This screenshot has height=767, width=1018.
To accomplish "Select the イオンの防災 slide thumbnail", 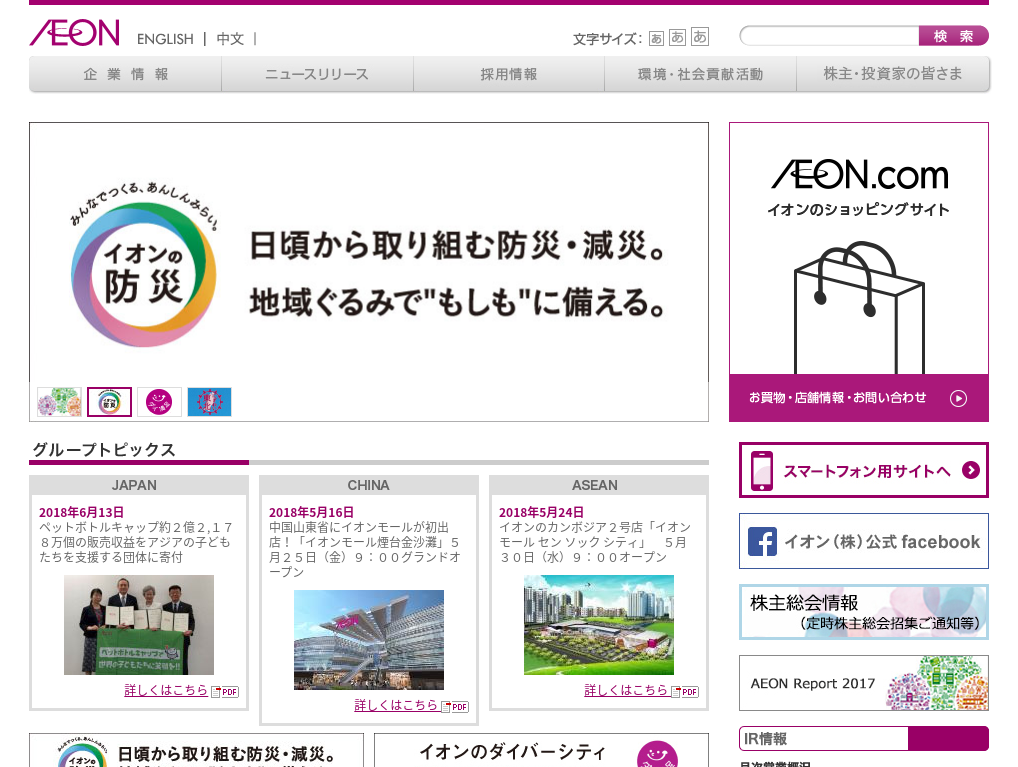I will pos(109,401).
